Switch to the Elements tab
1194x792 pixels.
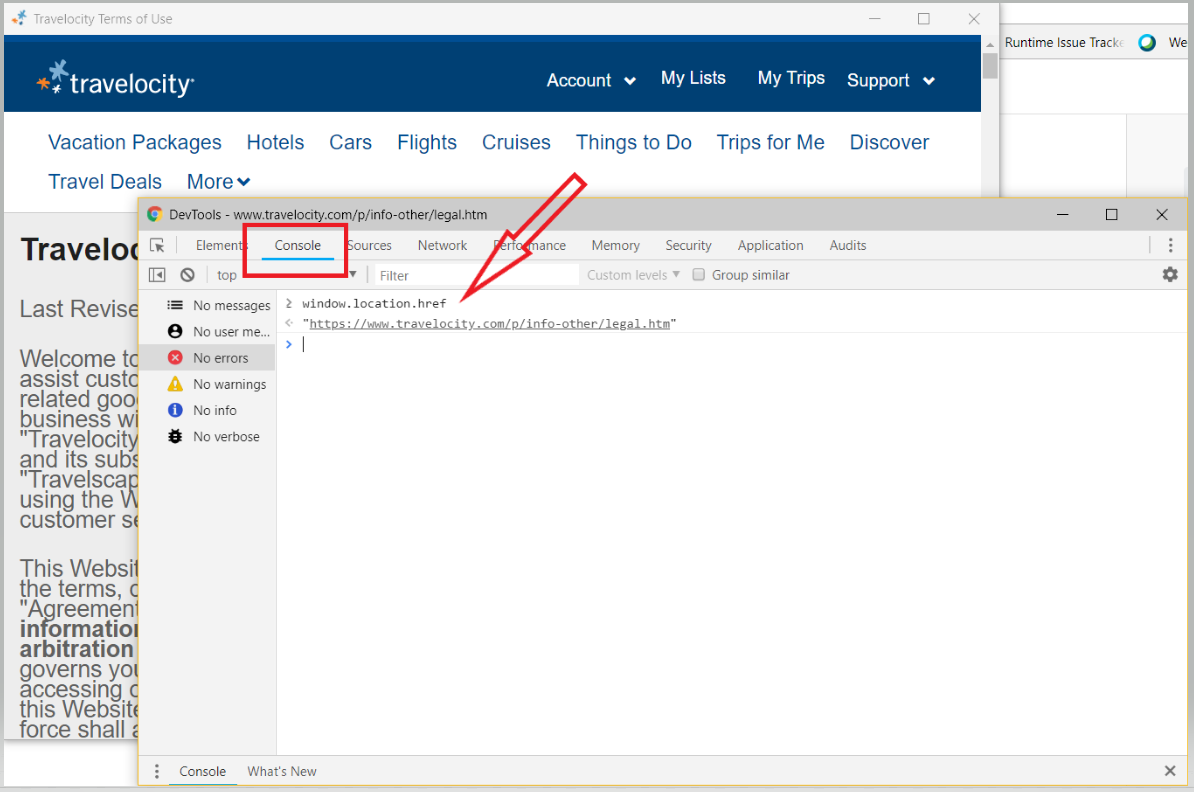[220, 245]
